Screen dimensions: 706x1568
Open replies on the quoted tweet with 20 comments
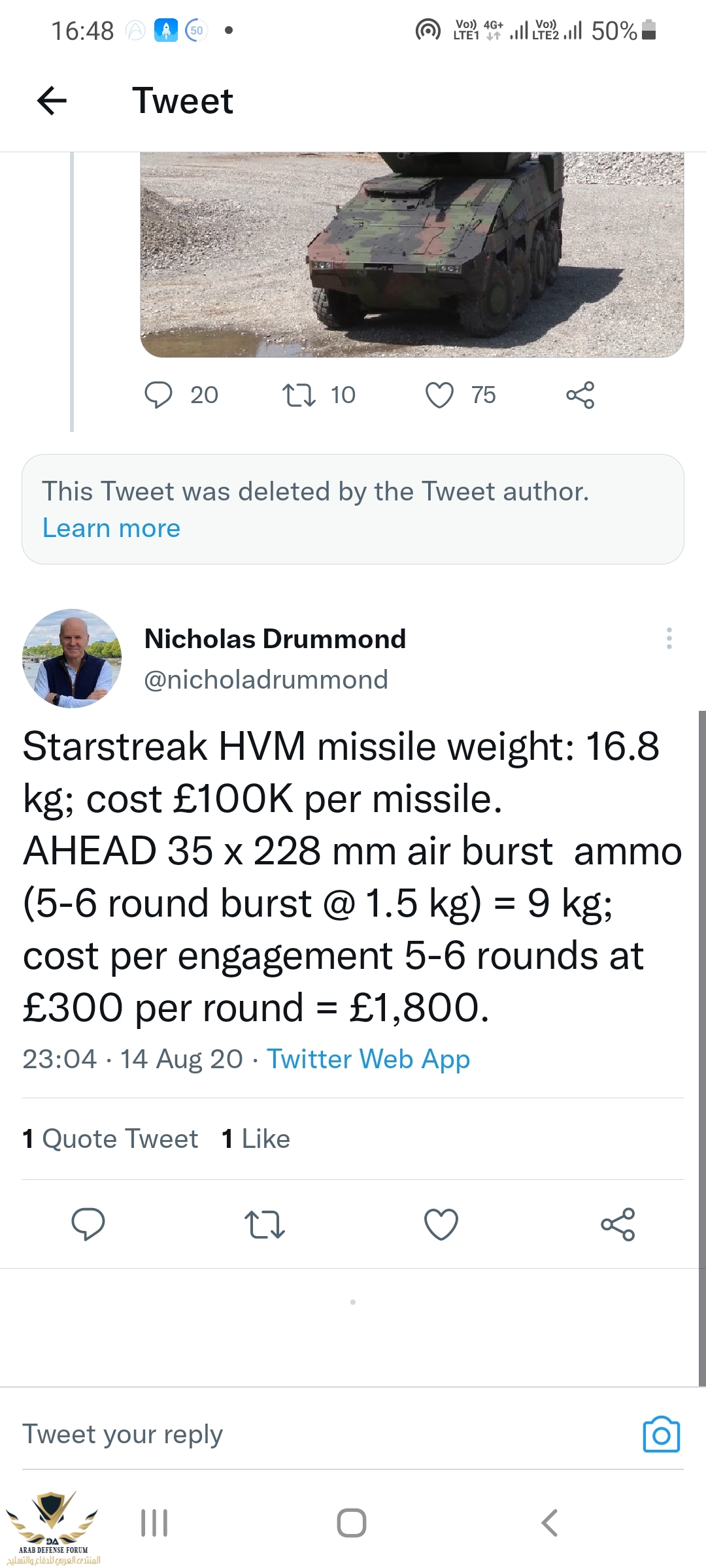158,395
